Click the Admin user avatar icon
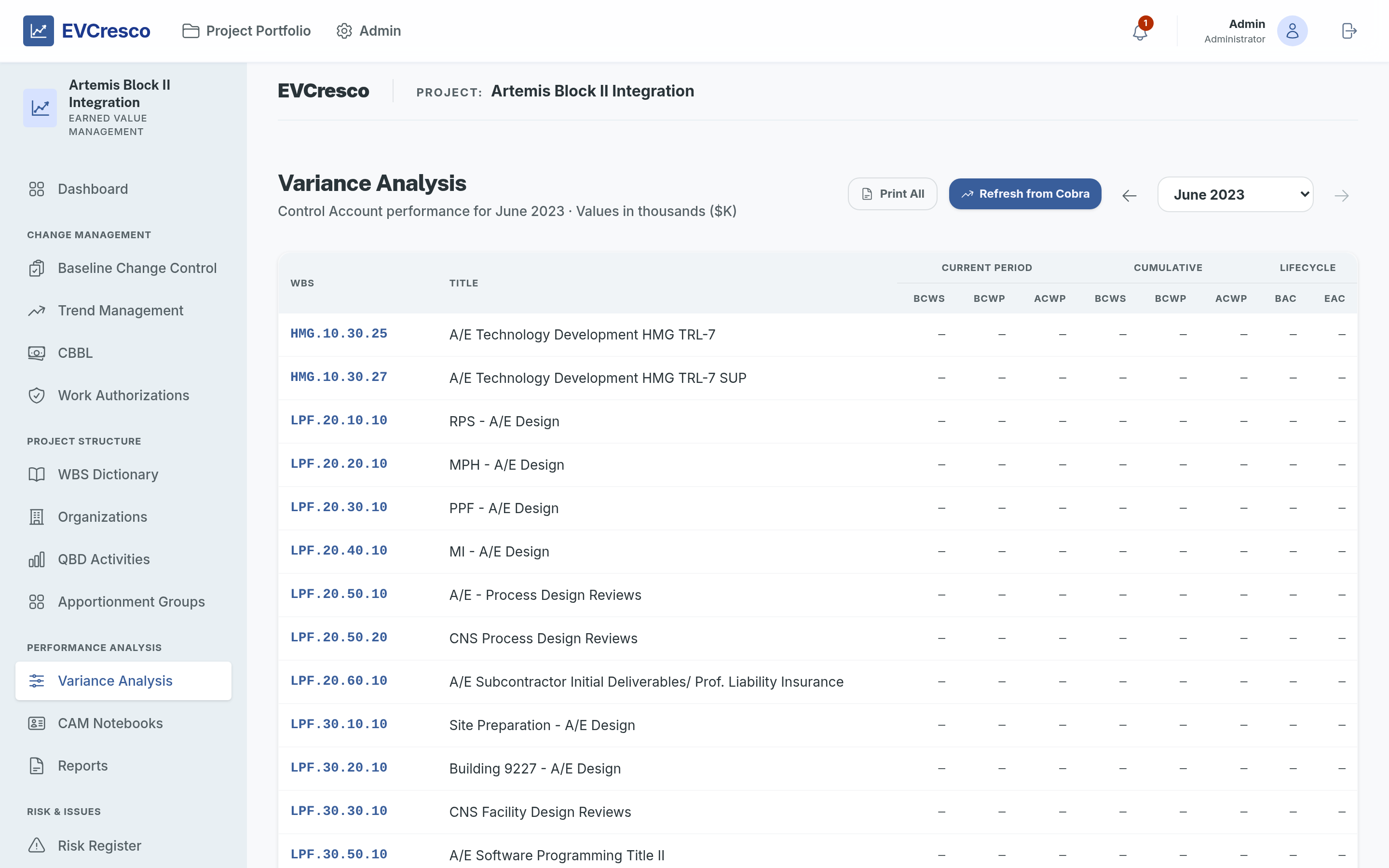 click(x=1292, y=31)
